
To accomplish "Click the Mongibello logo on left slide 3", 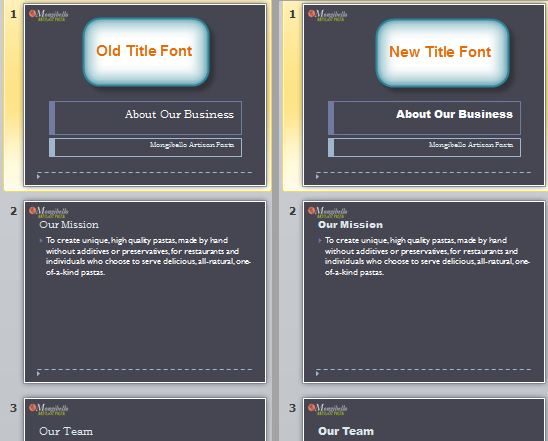I will pos(49,409).
